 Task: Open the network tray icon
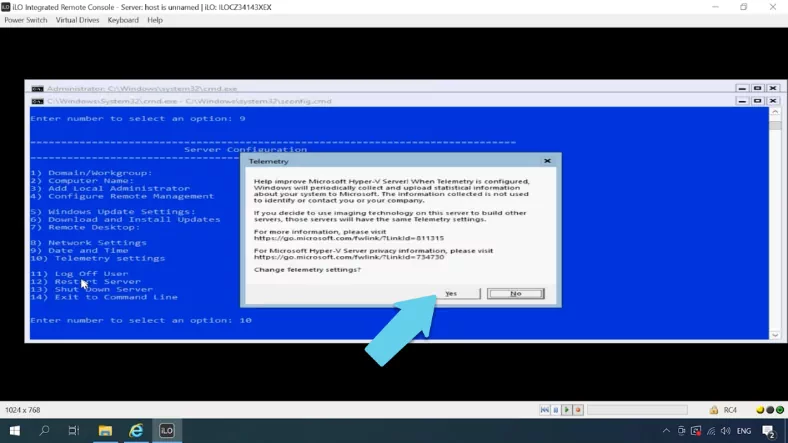[x=711, y=430]
